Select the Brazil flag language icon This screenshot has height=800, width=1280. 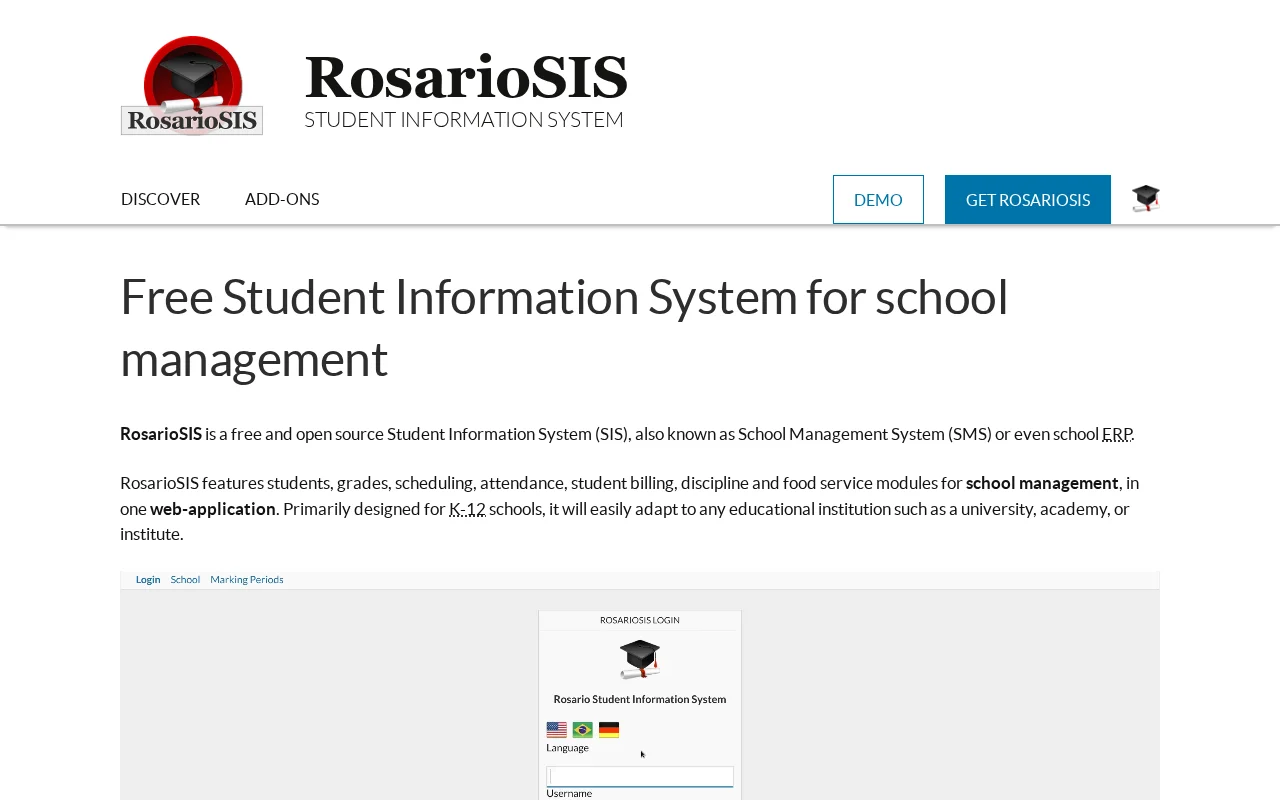point(583,730)
